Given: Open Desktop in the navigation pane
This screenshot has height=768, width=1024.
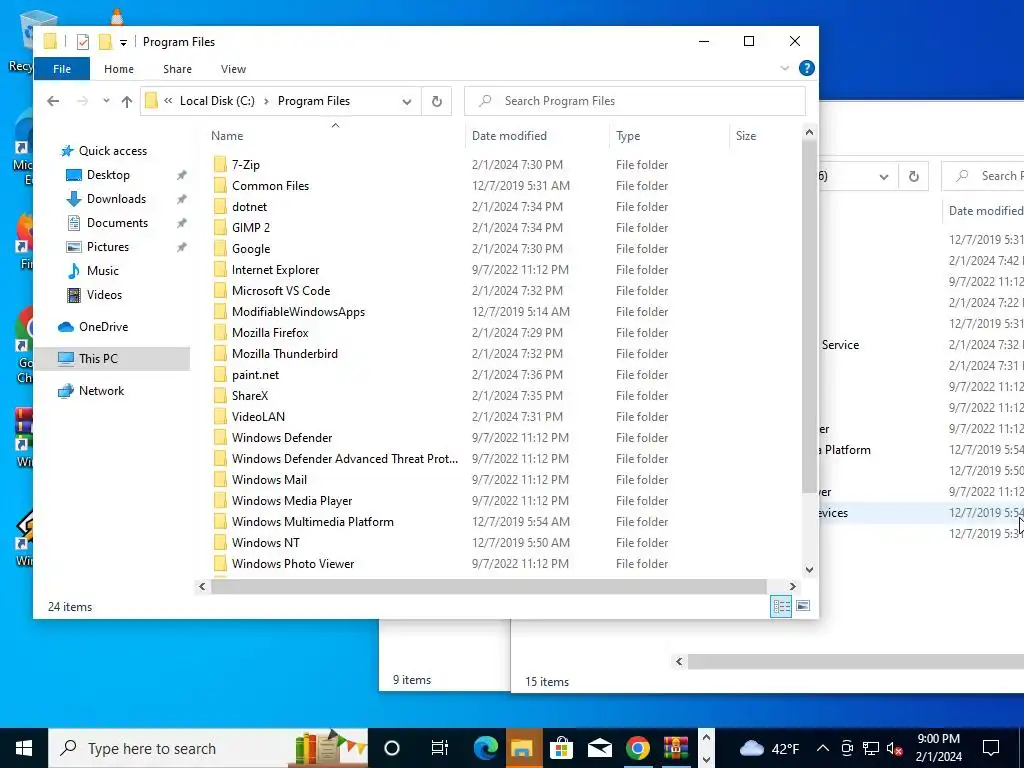Looking at the screenshot, I should (x=108, y=175).
